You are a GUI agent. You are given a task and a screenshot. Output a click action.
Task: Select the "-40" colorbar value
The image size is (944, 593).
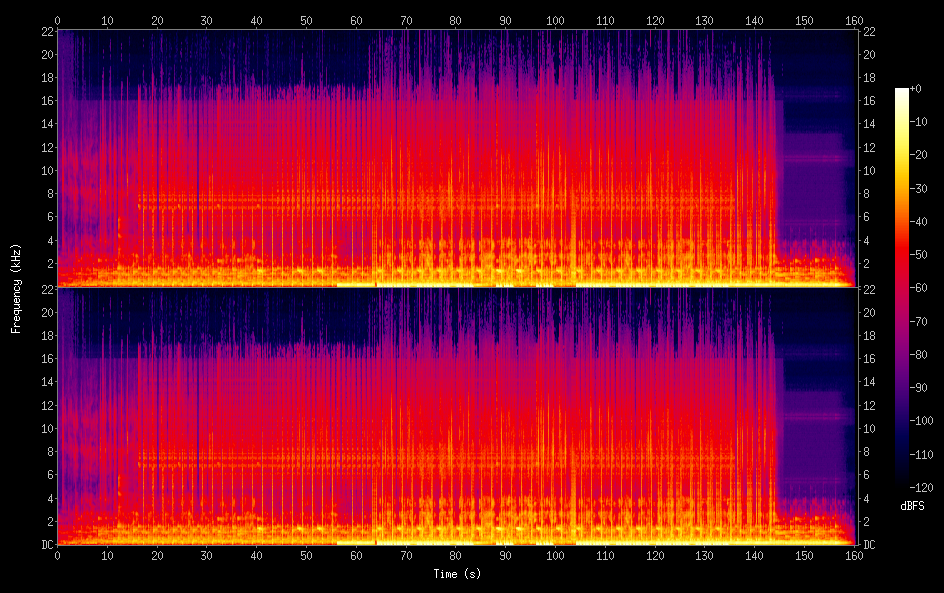click(x=919, y=222)
